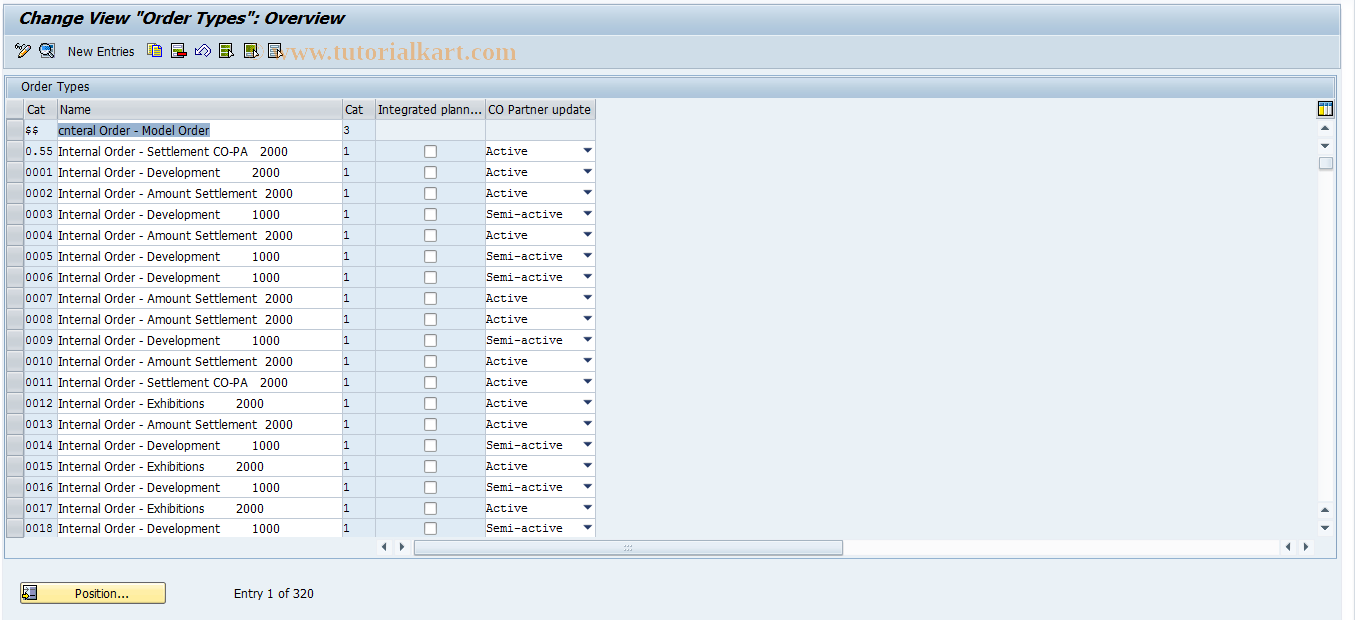Image resolution: width=1355 pixels, height=620 pixels.
Task: Click the Undo Change icon
Action: coord(203,51)
